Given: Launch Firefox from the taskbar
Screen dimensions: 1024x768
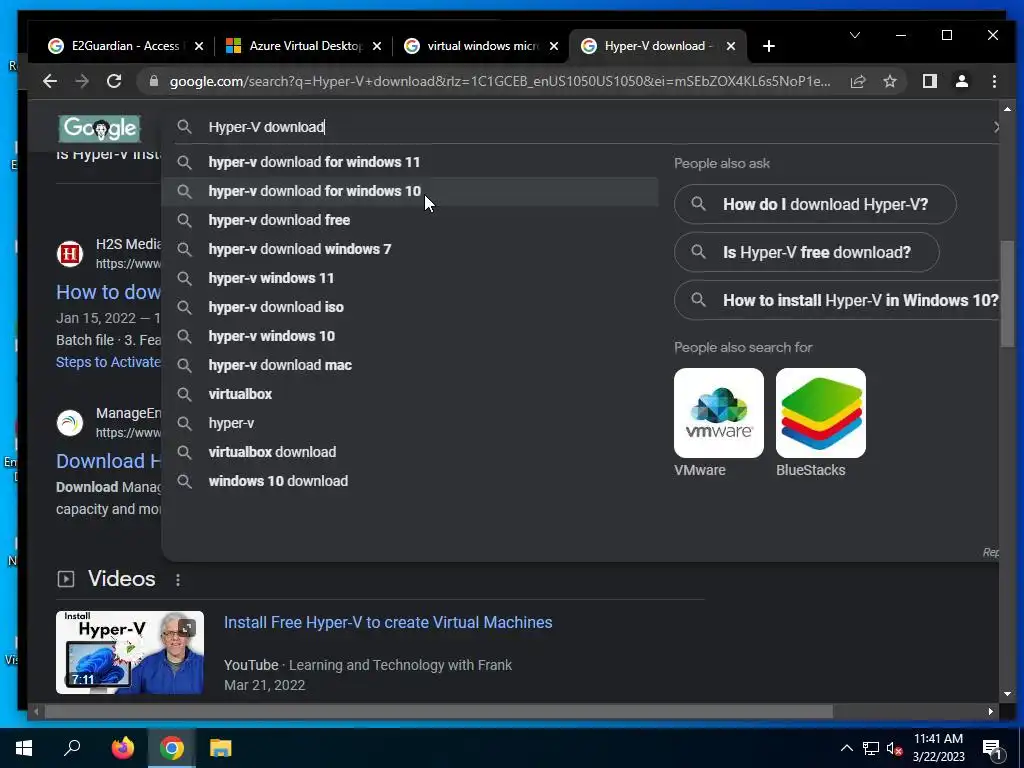Looking at the screenshot, I should click(x=122, y=748).
